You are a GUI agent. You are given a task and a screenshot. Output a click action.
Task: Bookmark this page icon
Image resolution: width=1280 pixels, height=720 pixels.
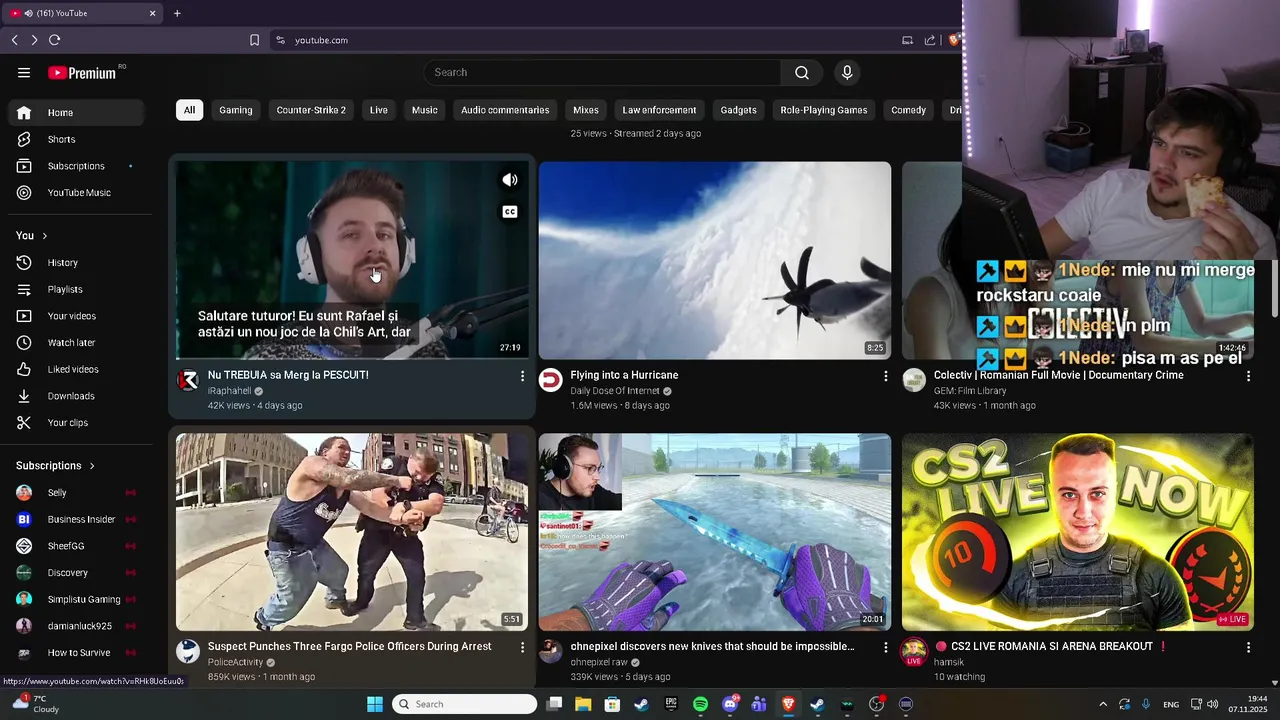pos(254,40)
